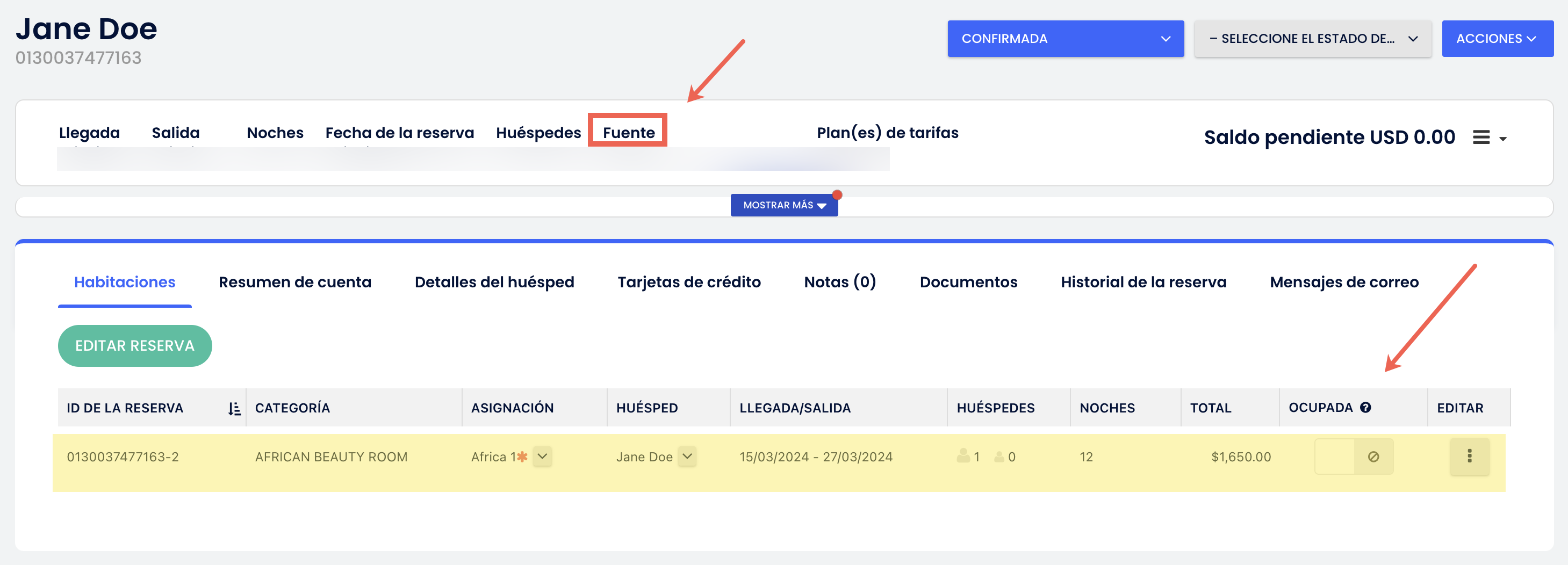
Task: Go to the Tarjetas de crédito tab
Action: pyautogui.click(x=689, y=282)
